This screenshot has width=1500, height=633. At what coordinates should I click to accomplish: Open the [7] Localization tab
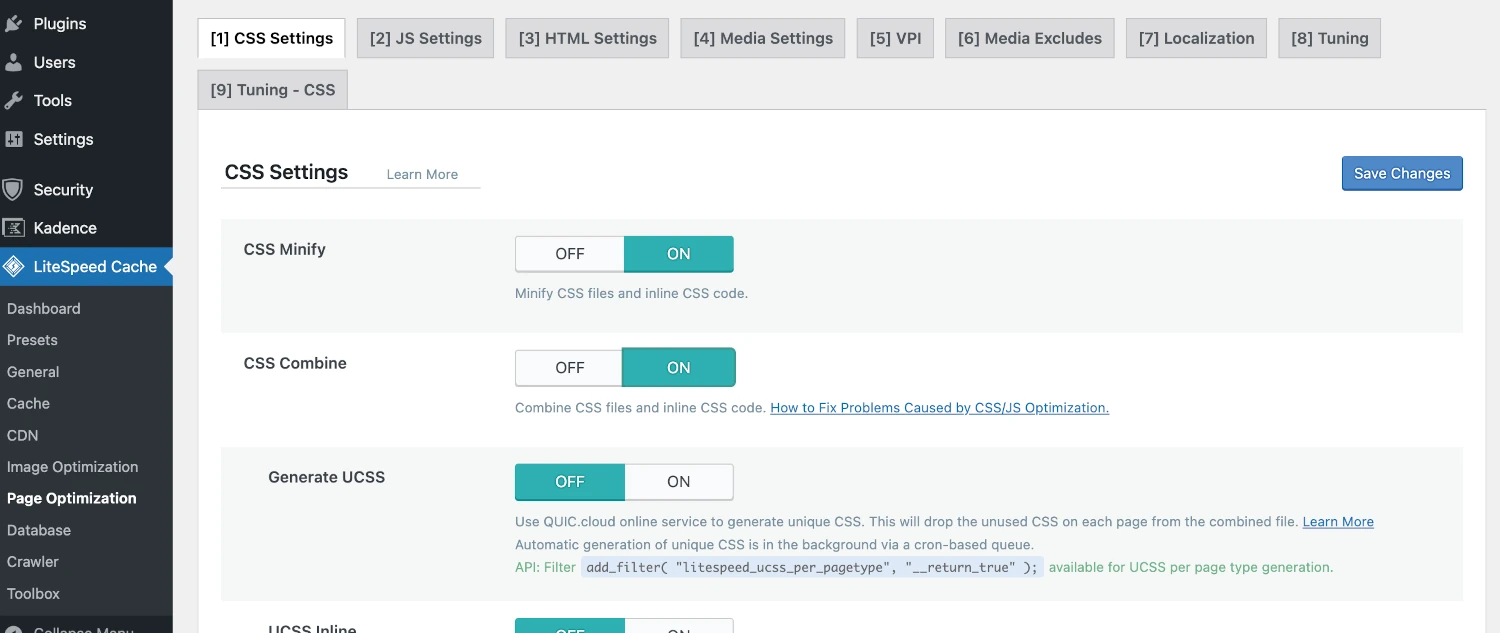(1196, 38)
